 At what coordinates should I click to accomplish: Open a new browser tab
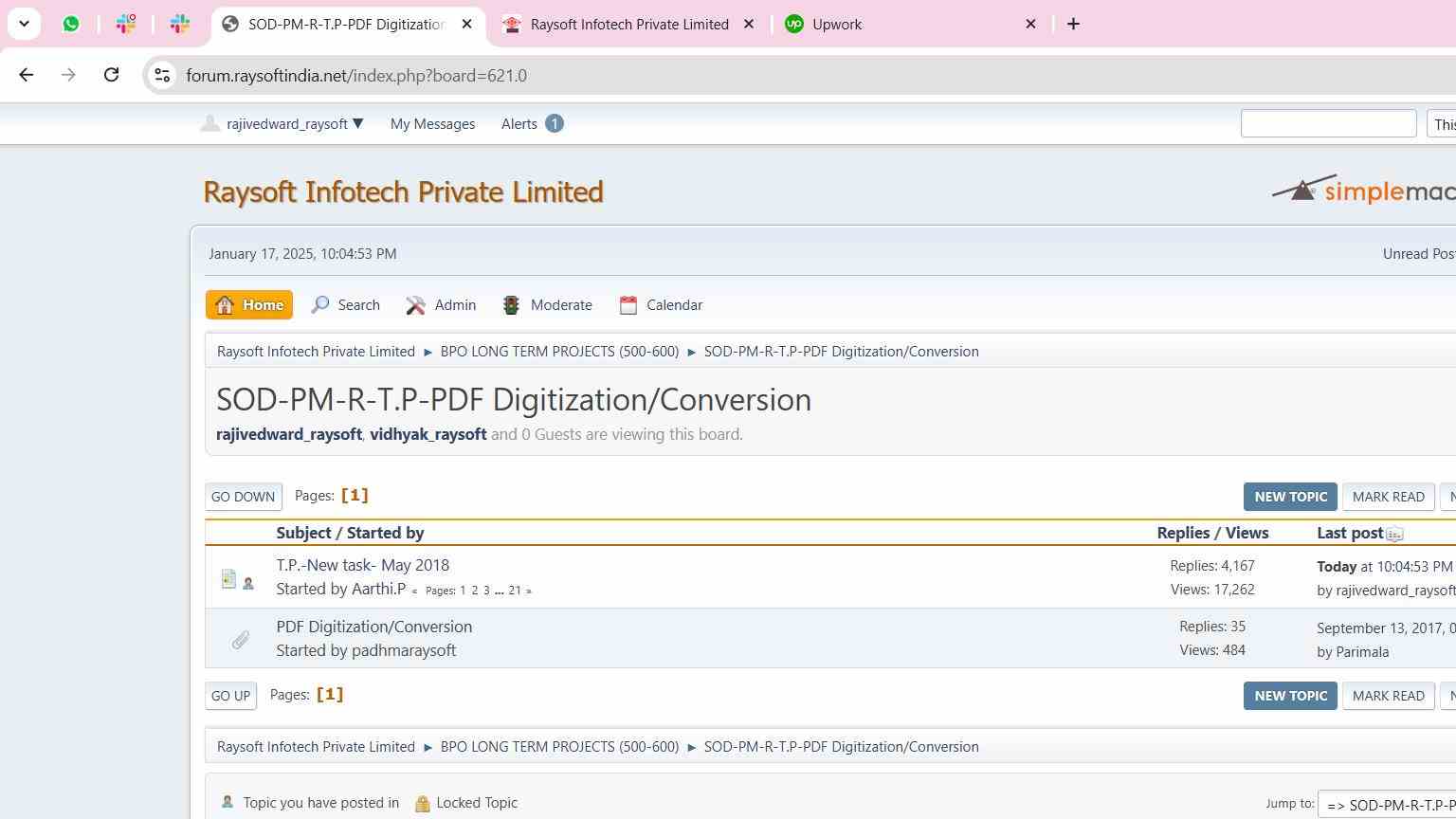point(1073,24)
